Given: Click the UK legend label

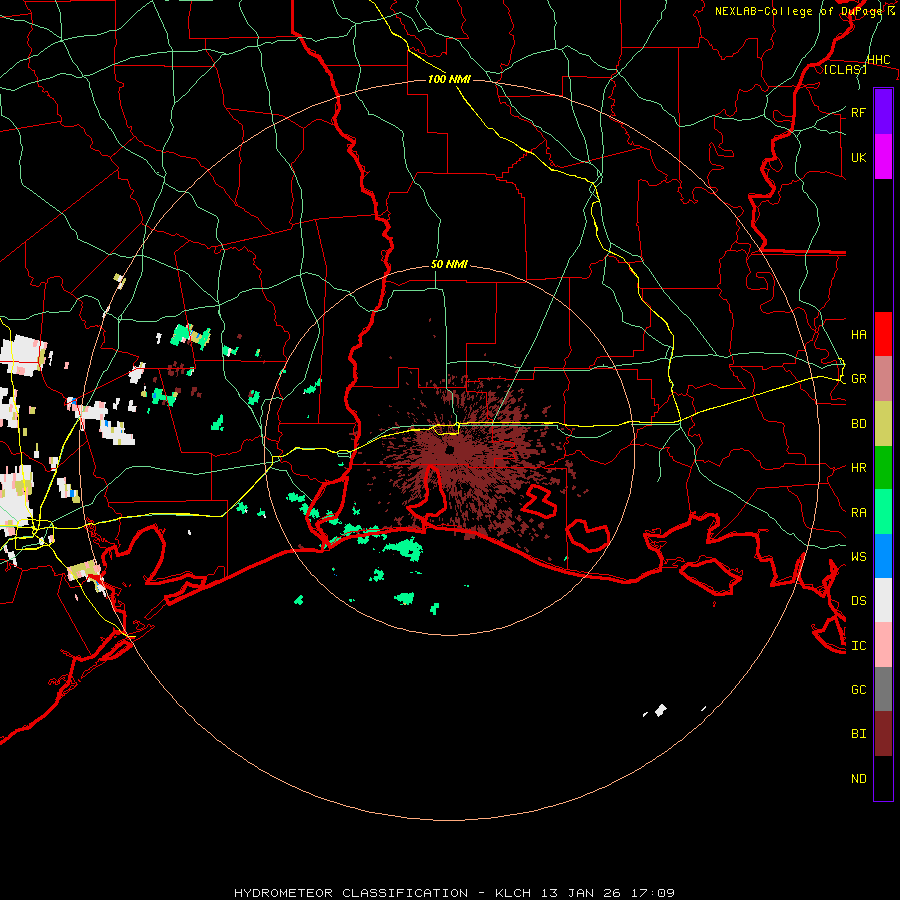Looking at the screenshot, I should 858,157.
